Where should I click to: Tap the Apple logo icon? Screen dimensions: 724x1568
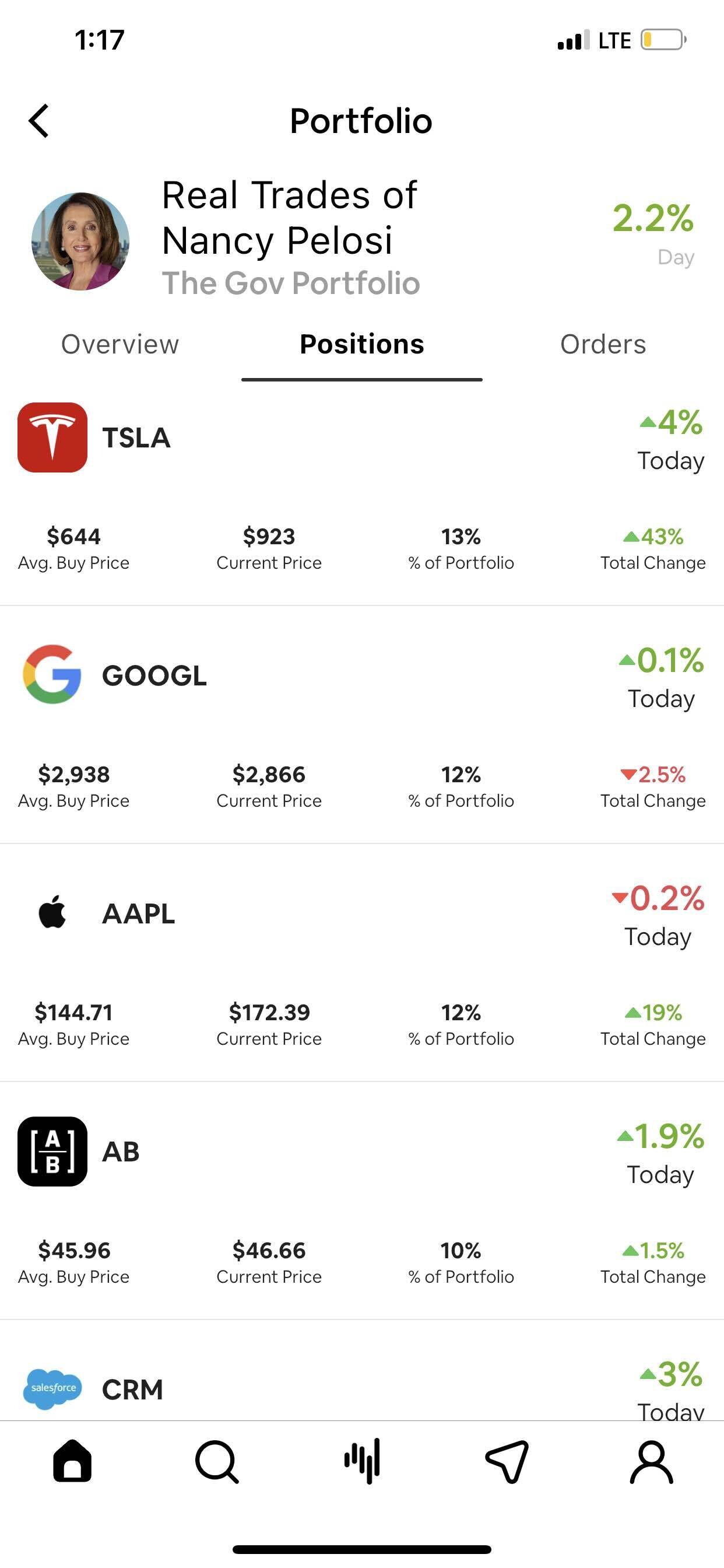coord(52,912)
